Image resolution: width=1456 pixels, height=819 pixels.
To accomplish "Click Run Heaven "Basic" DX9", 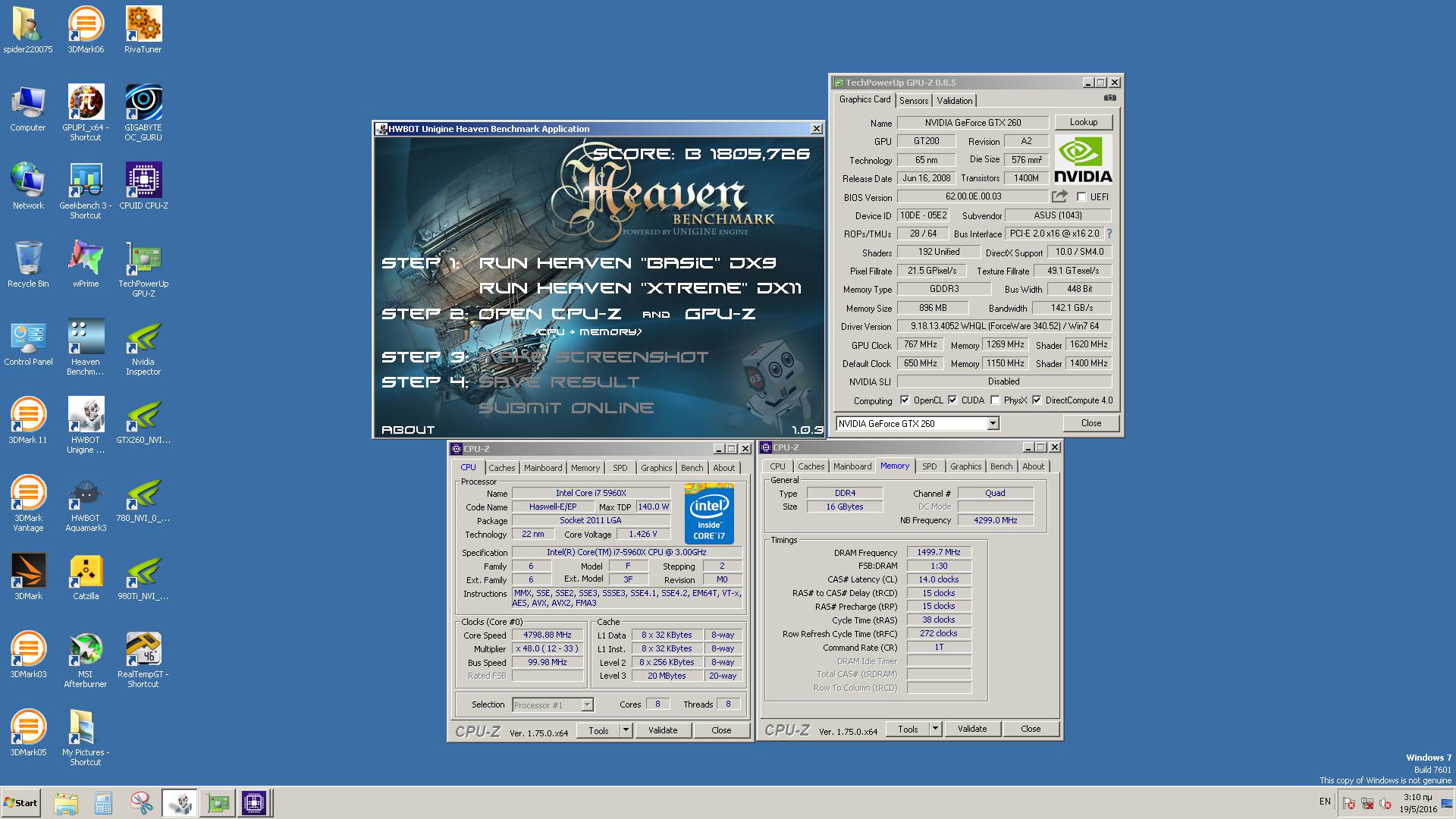I will 628,263.
